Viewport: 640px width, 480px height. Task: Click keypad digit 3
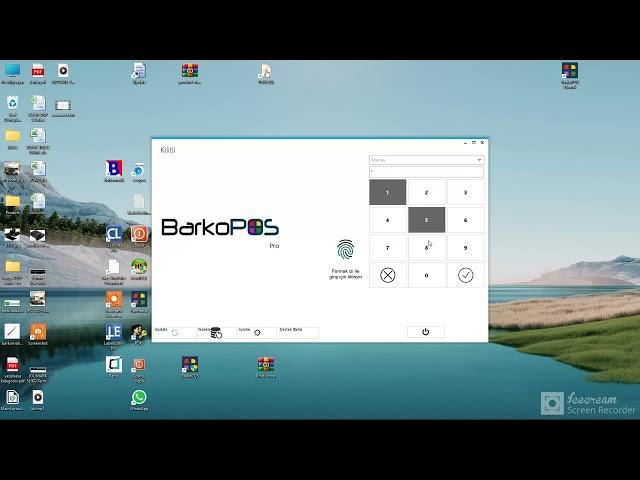466,192
